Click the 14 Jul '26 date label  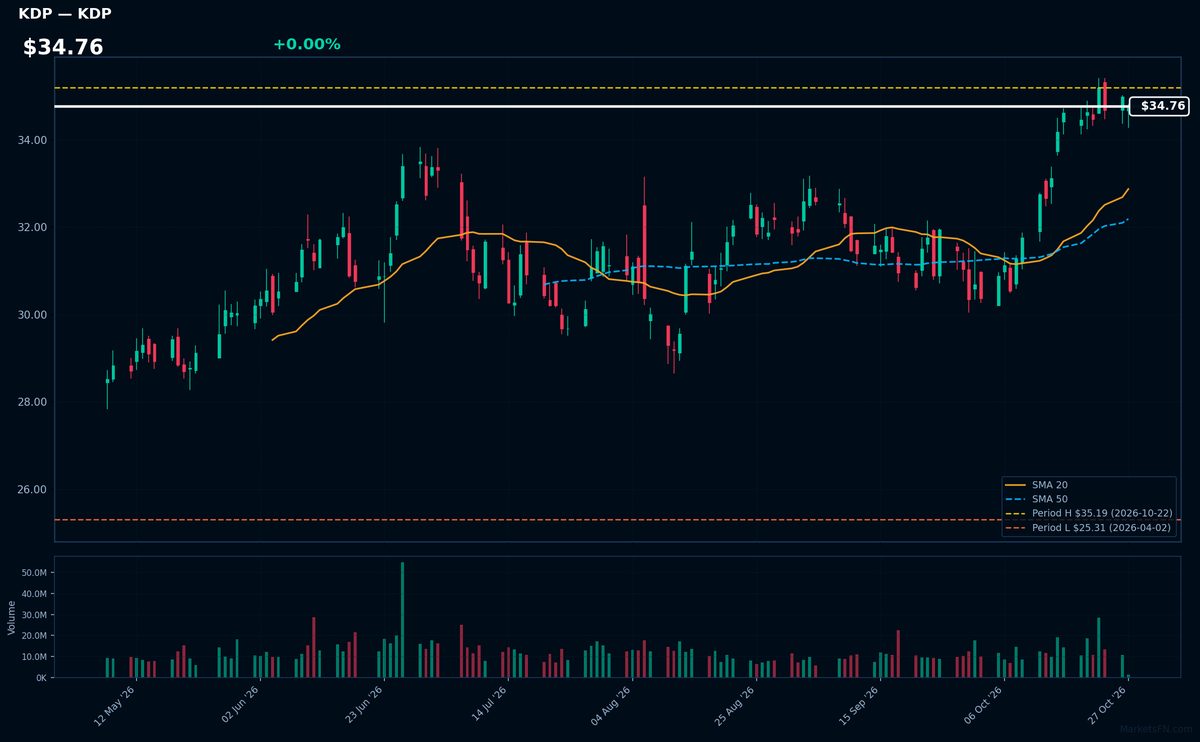(488, 706)
